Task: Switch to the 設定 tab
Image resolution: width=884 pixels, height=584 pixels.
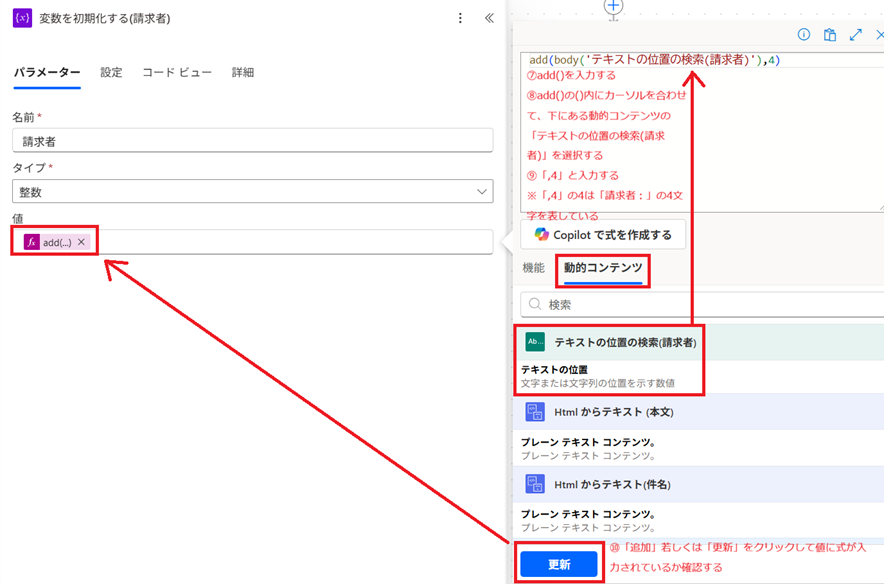Action: point(111,72)
